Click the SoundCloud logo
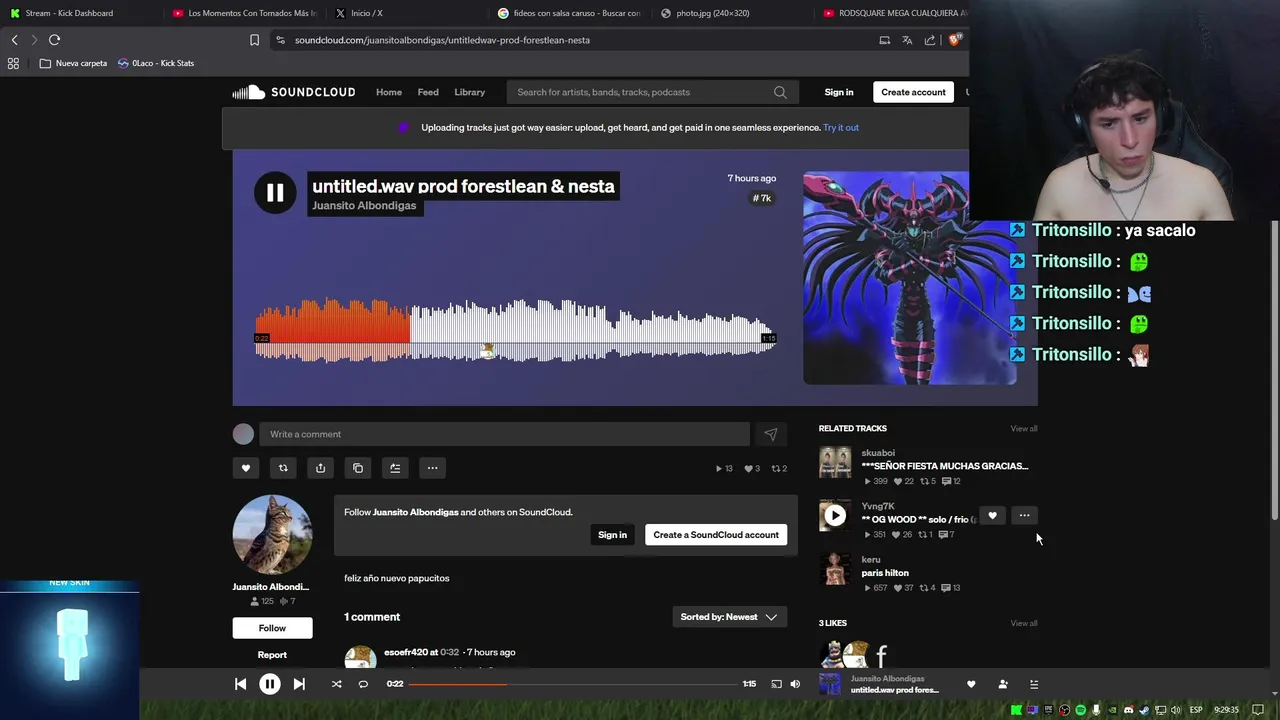The height and width of the screenshot is (720, 1280). [x=294, y=92]
